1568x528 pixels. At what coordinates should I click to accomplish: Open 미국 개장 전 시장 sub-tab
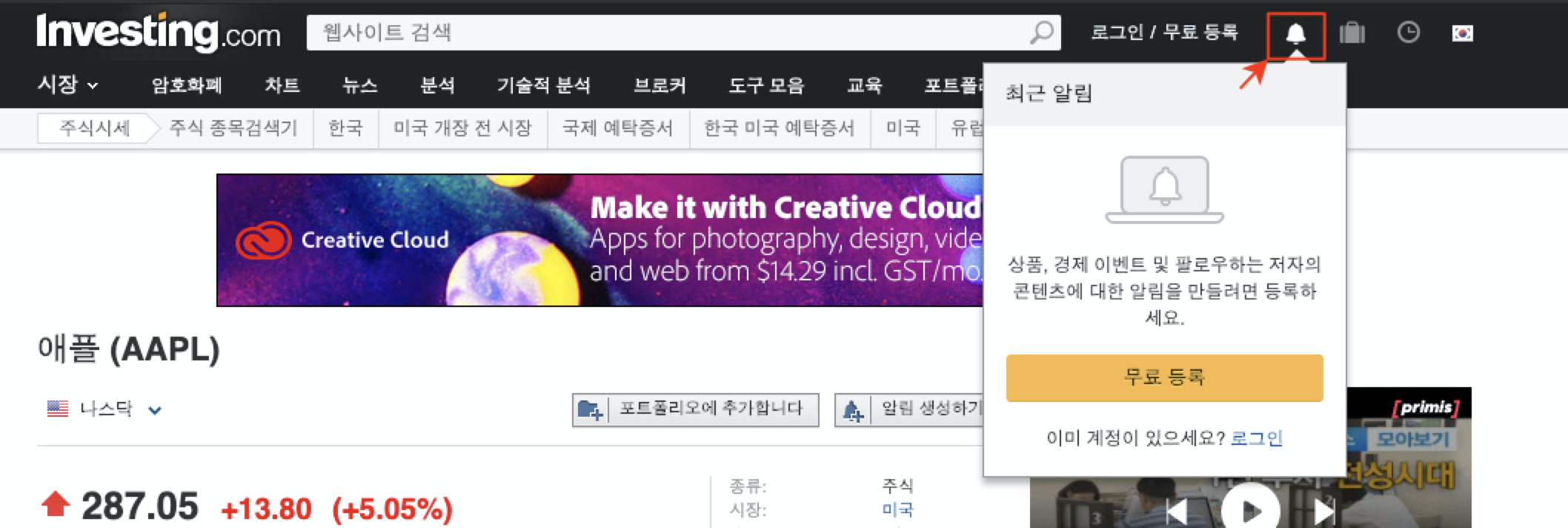click(x=462, y=128)
